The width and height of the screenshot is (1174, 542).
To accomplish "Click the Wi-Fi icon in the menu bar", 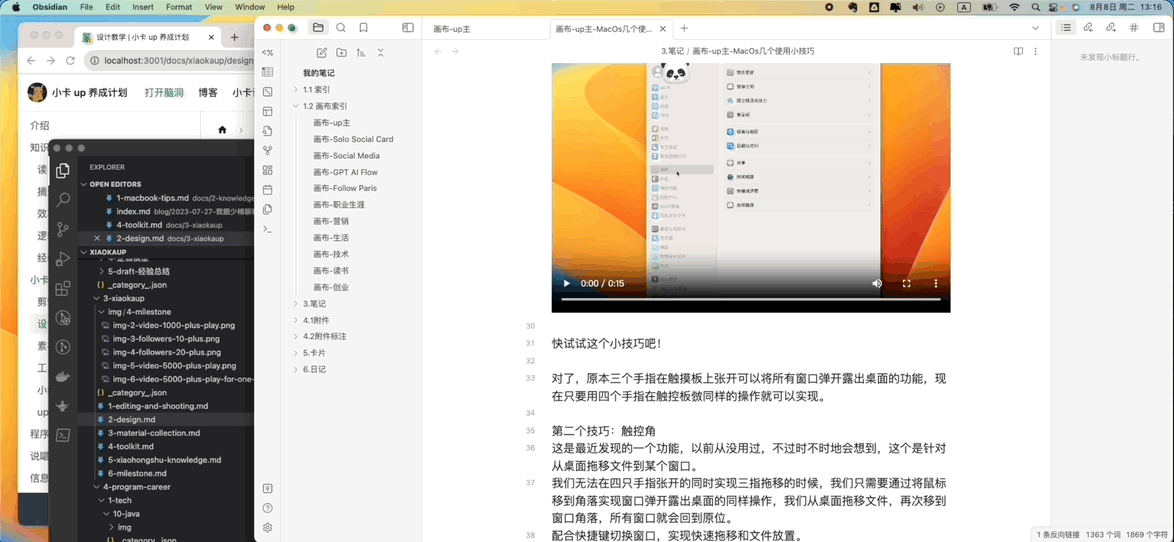I will tap(1015, 7).
